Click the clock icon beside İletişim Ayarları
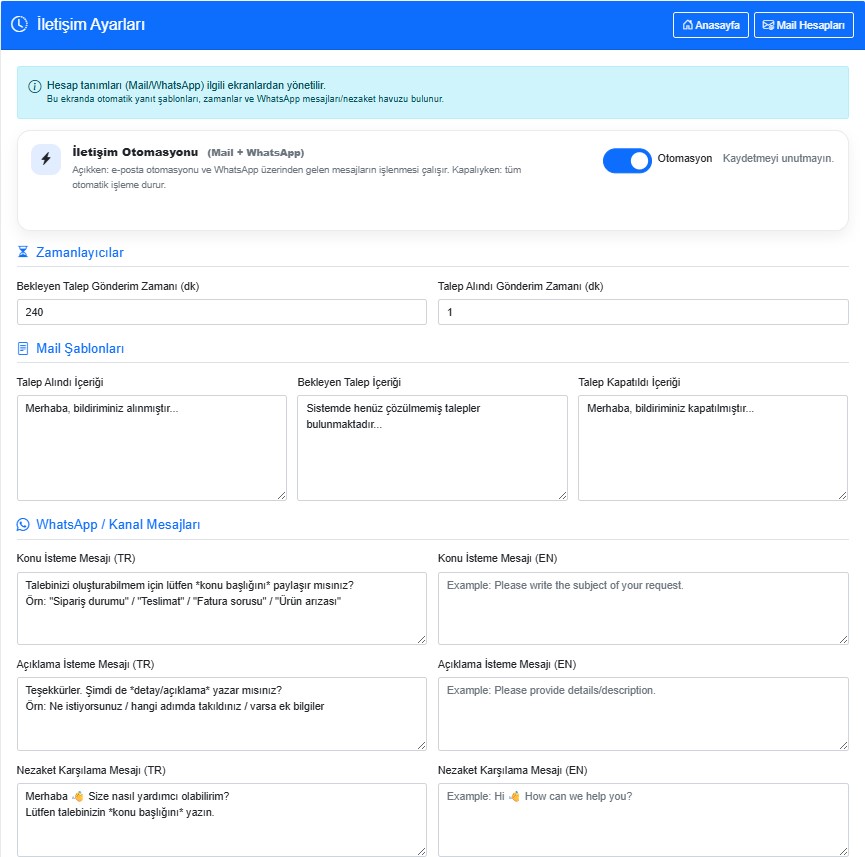This screenshot has width=865, height=857. click(x=19, y=25)
